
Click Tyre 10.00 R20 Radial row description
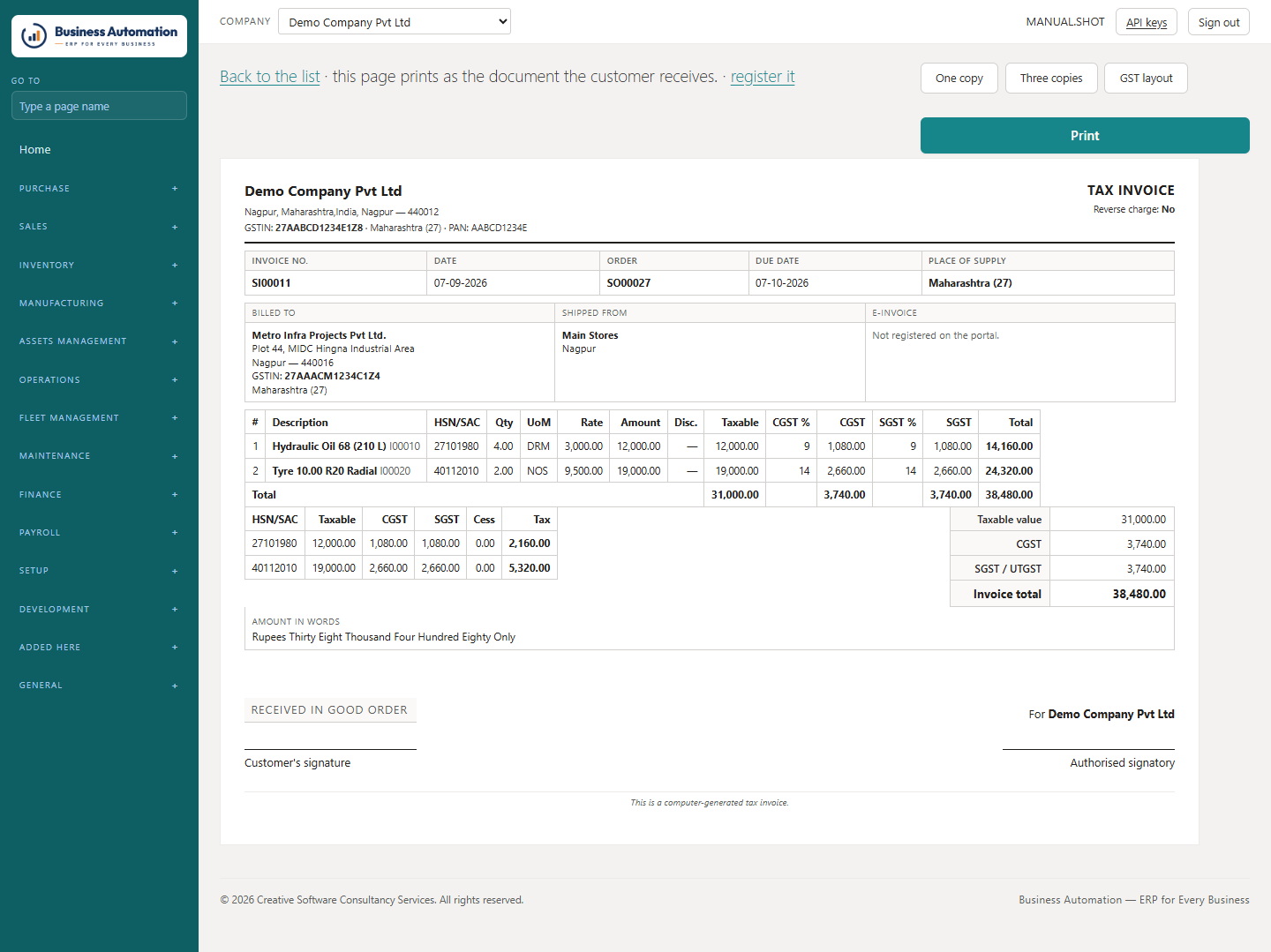tap(325, 471)
